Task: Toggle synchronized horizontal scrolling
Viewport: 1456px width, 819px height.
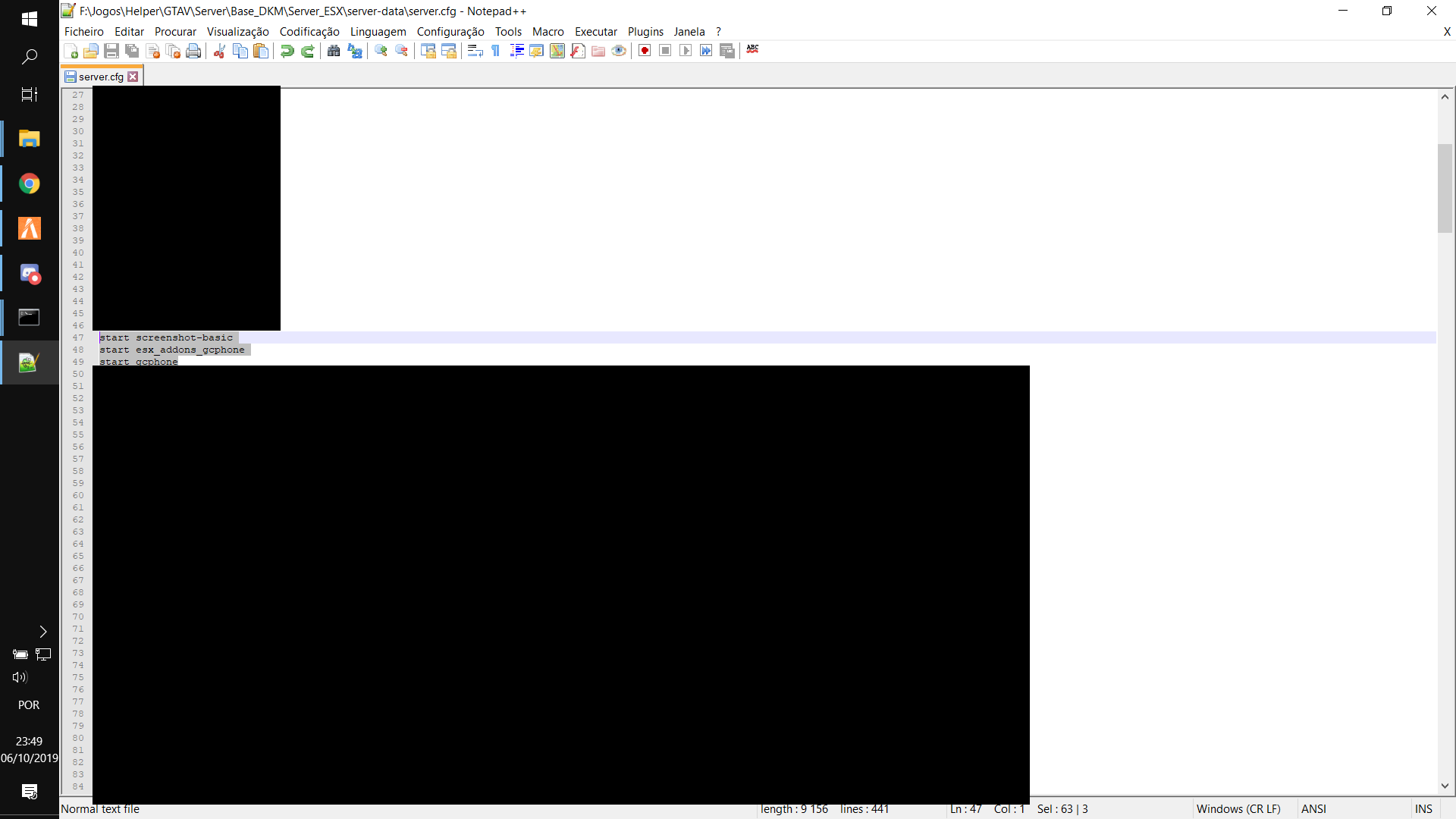Action: coord(450,50)
